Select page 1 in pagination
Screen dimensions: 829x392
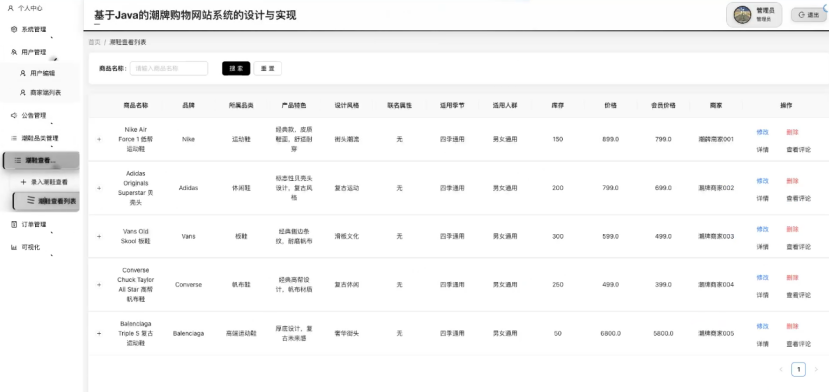(x=798, y=369)
